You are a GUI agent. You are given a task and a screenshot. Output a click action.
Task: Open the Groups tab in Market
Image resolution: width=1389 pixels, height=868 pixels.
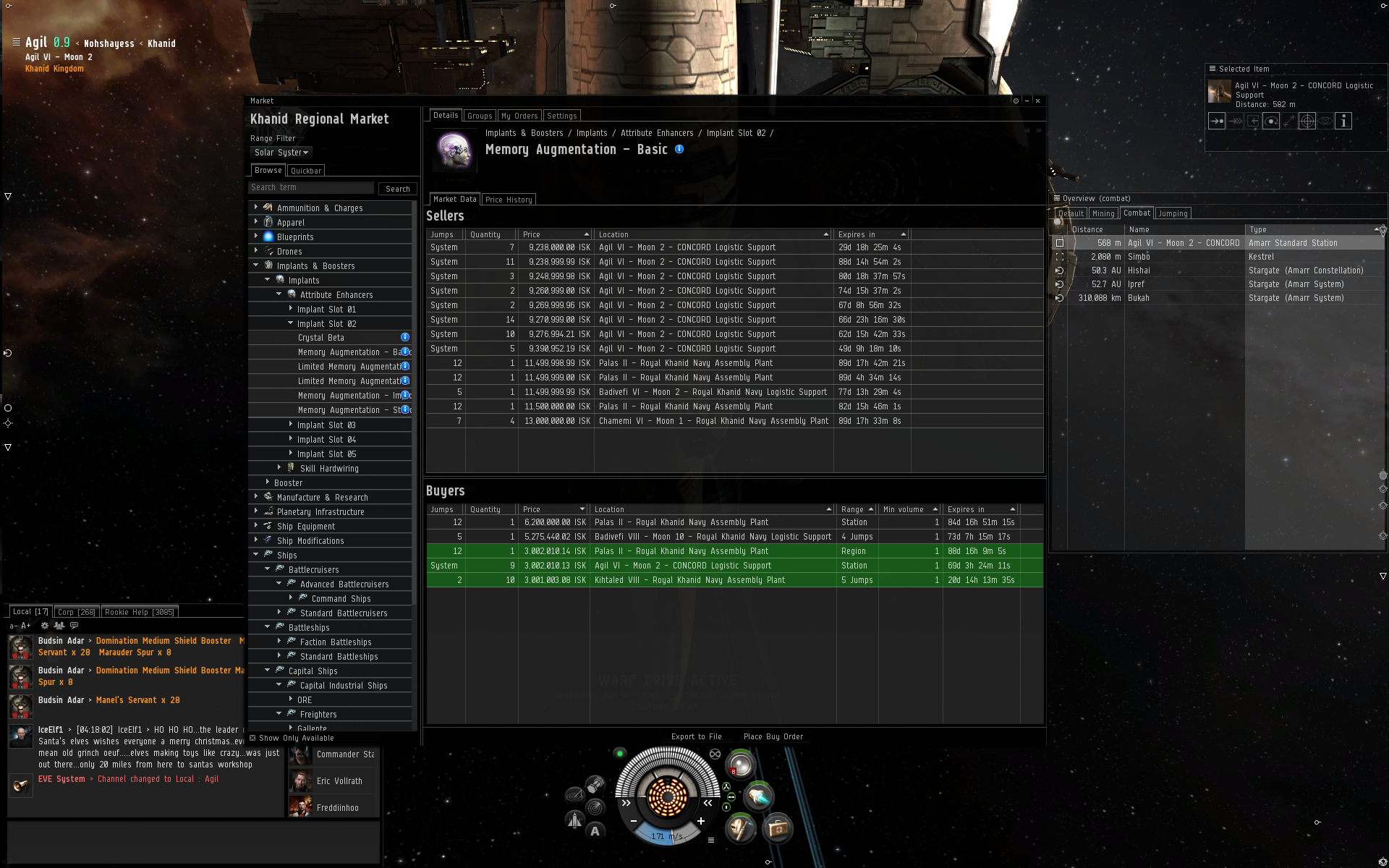click(x=479, y=116)
